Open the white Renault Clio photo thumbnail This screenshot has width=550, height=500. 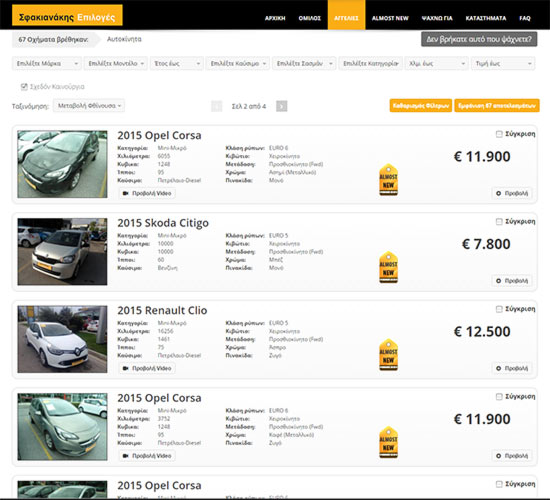[62, 339]
